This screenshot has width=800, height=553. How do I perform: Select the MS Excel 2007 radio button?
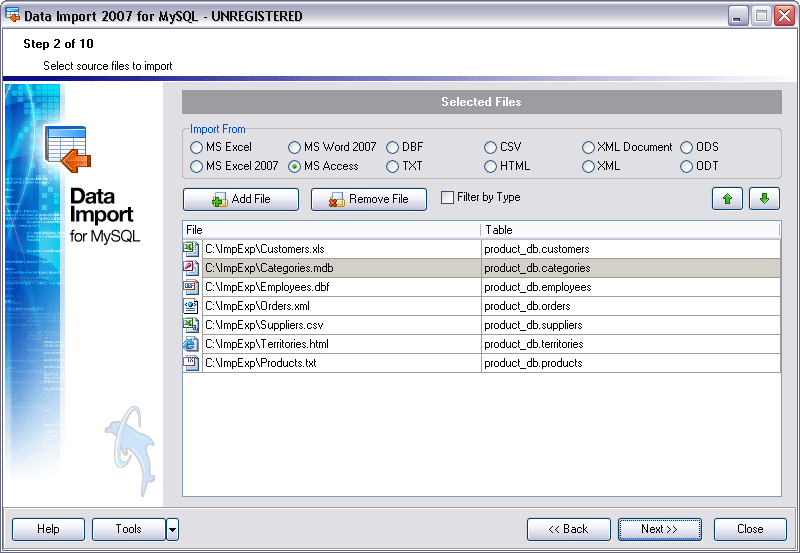coord(197,166)
